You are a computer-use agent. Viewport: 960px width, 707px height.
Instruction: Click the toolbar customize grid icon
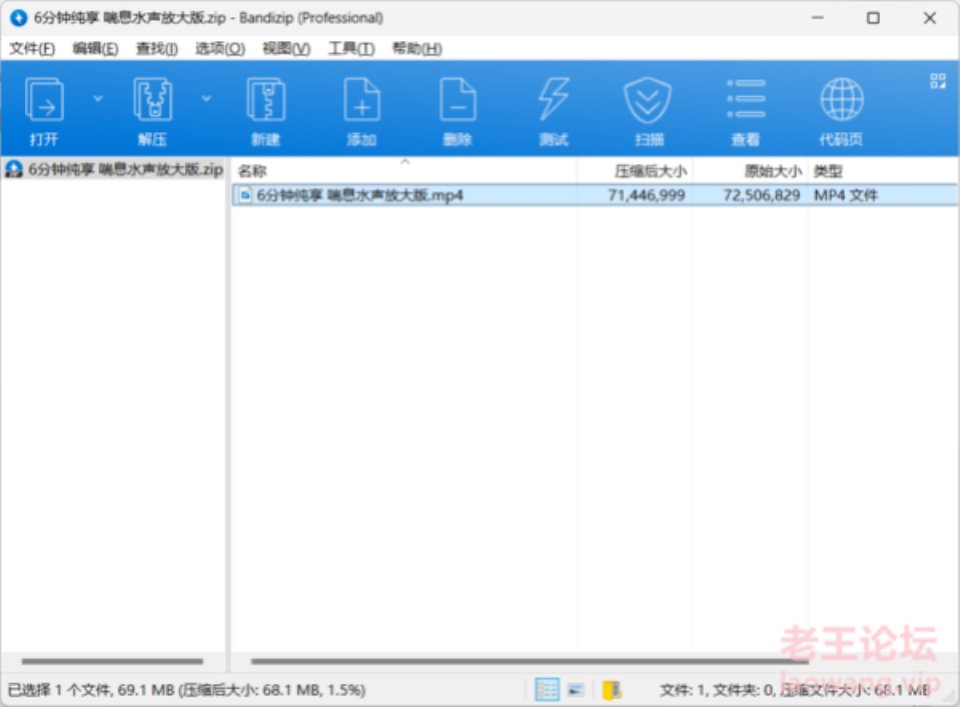937,81
